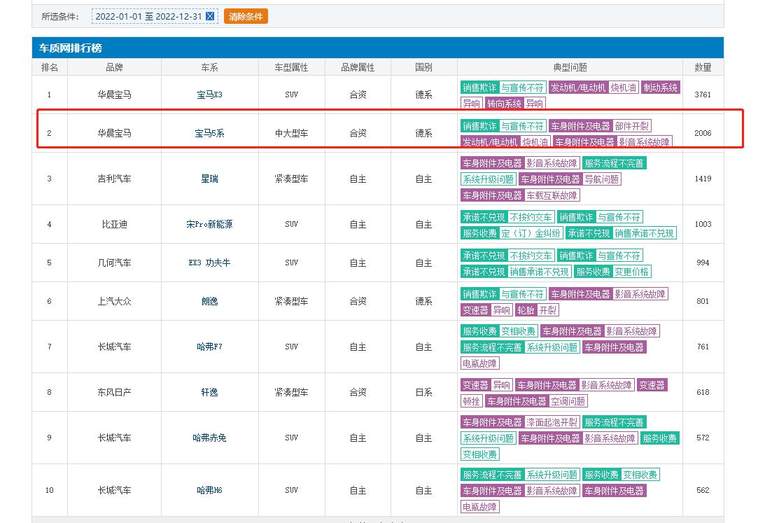Select the 车载互联故障 tag in the 星瑞 row
Viewport: 772px width, 523px height.
coord(552,196)
